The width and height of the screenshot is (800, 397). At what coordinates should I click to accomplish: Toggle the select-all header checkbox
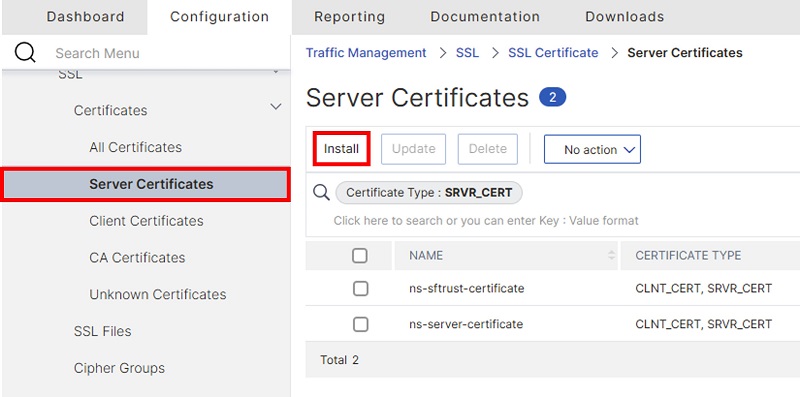tap(360, 256)
